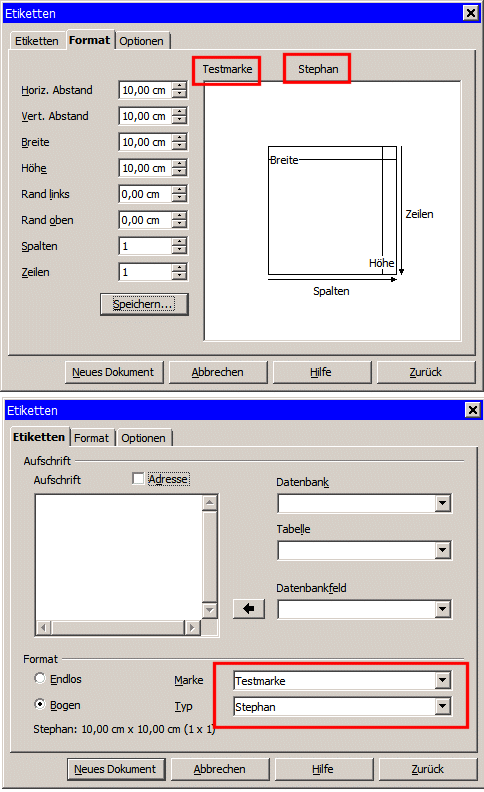
Task: Click right arrow of Aufschrift horizontal scrollbar
Action: [191, 628]
